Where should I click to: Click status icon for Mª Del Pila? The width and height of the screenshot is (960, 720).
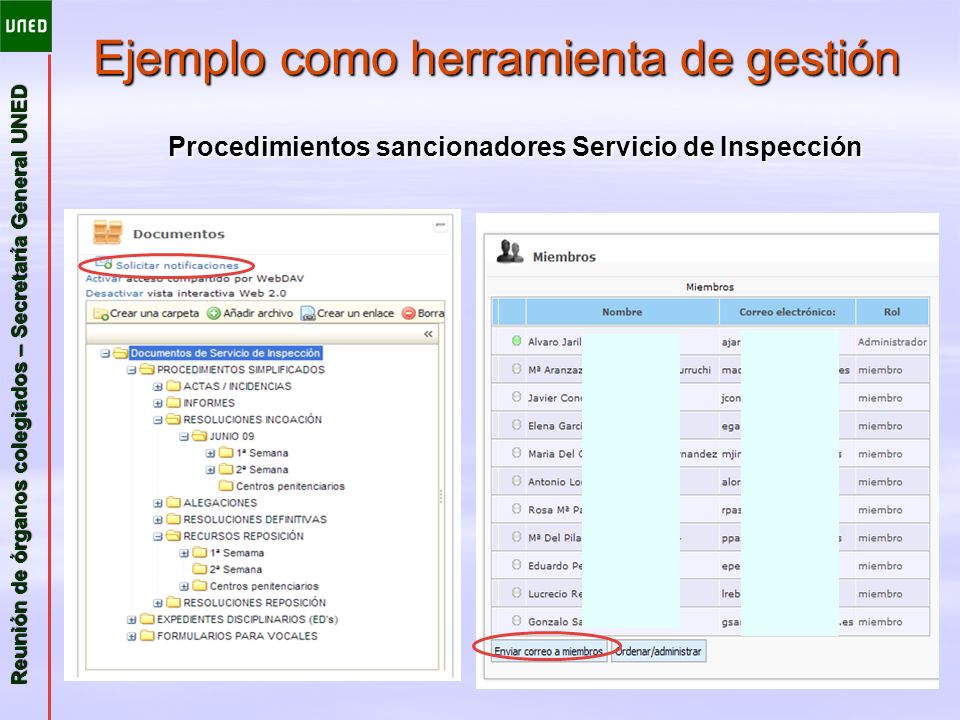pos(516,537)
